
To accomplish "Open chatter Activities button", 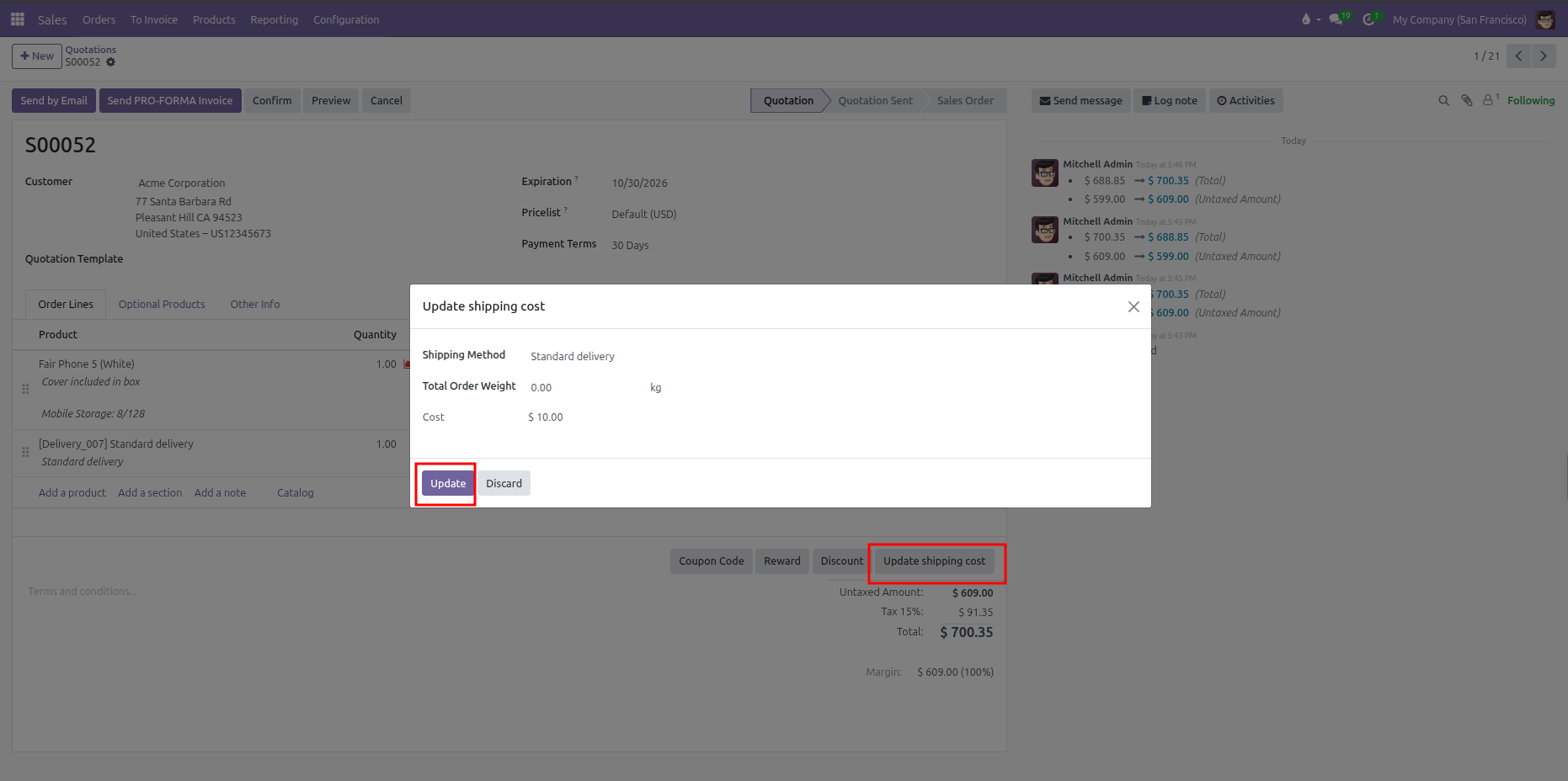I will click(1245, 101).
